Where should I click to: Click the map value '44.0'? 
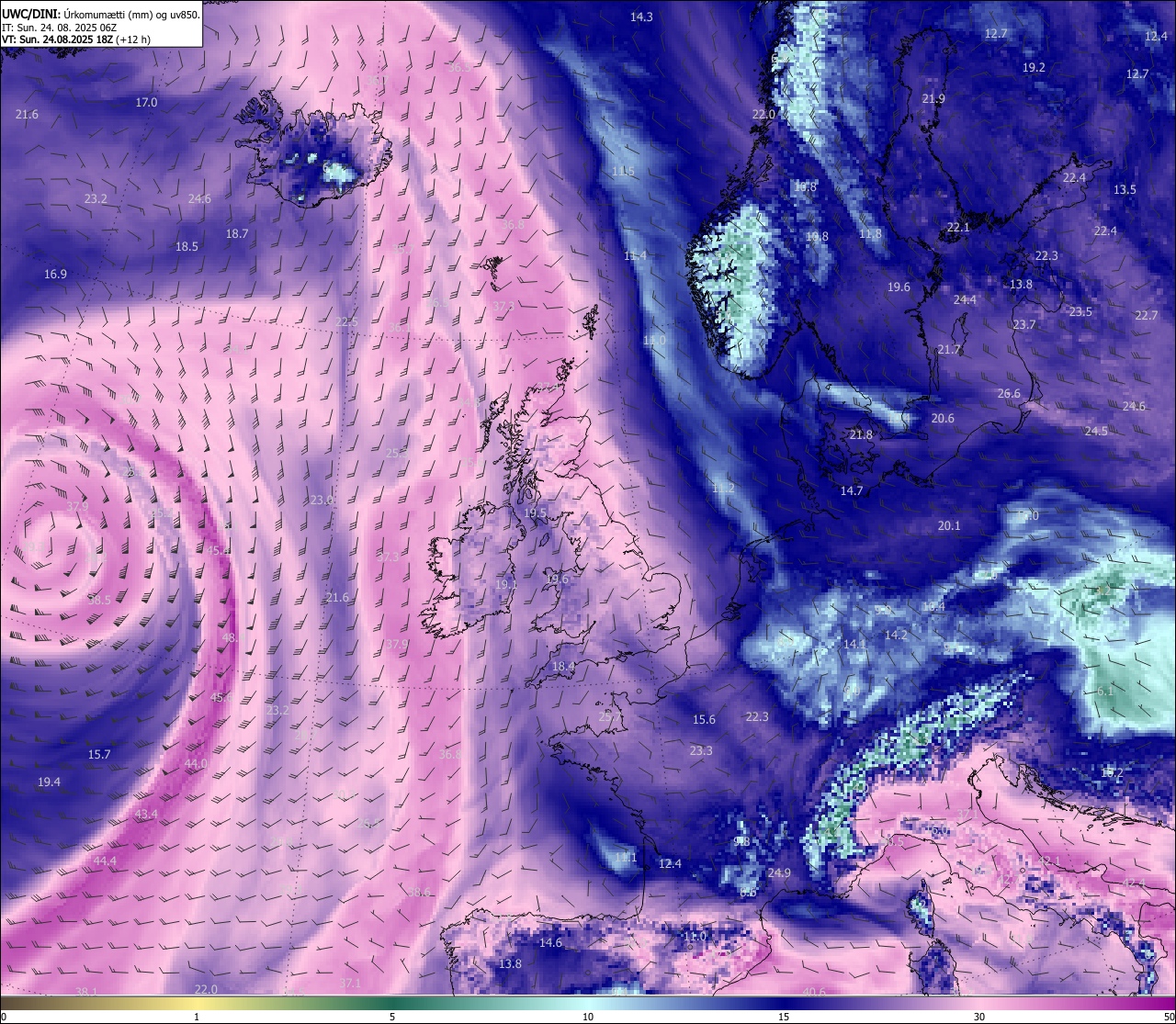click(x=196, y=764)
